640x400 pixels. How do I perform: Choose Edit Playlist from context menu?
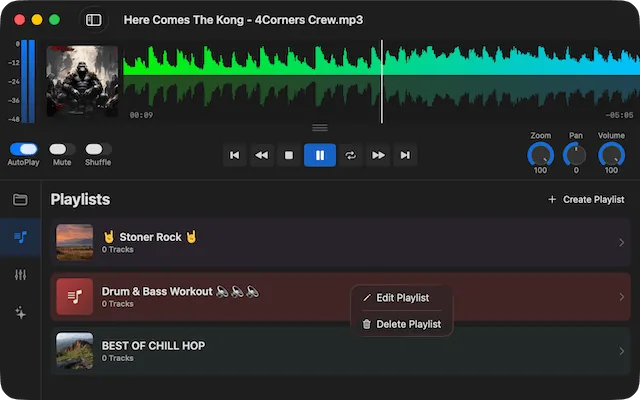click(402, 298)
